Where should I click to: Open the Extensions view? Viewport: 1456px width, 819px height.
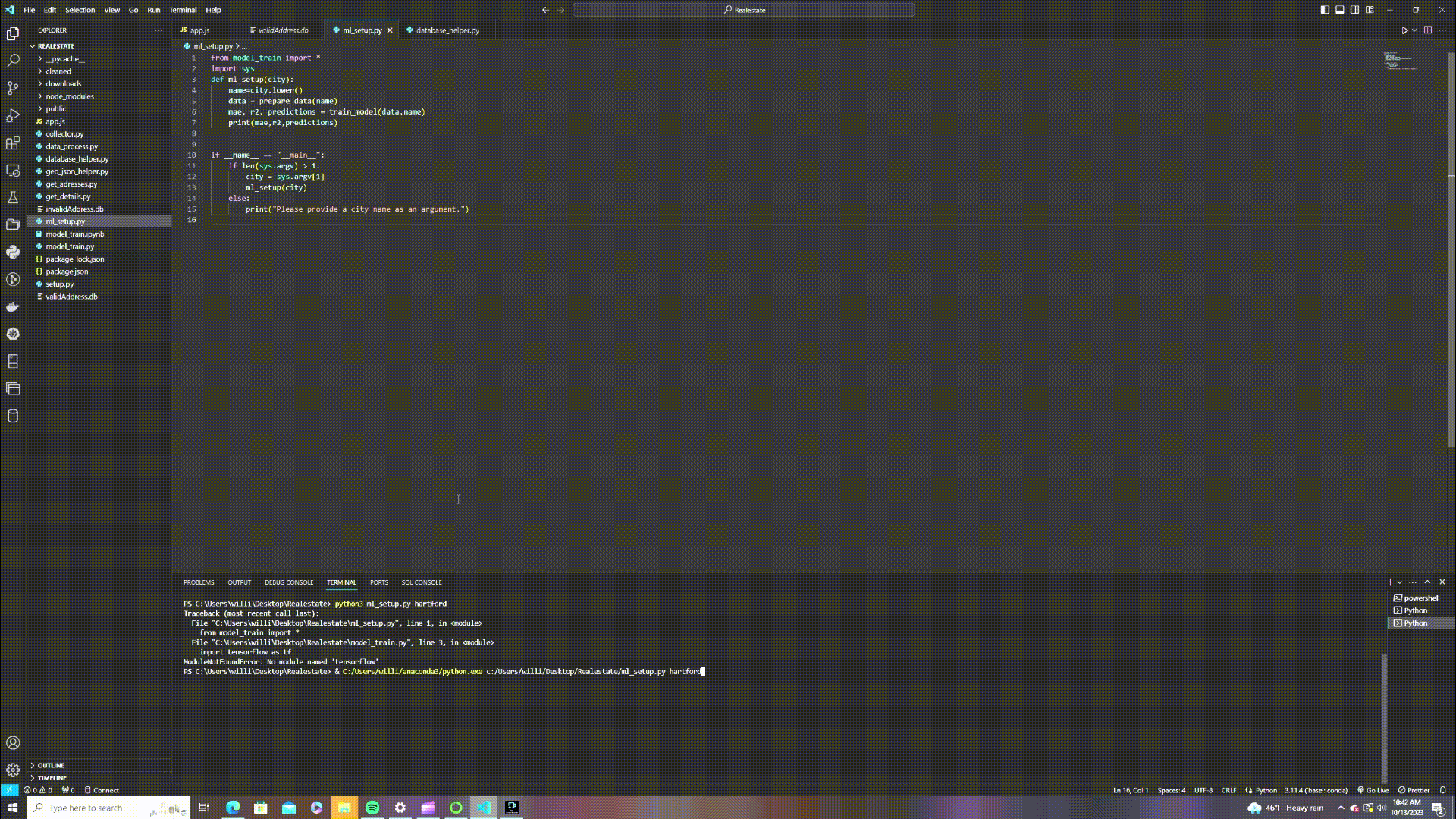point(13,143)
